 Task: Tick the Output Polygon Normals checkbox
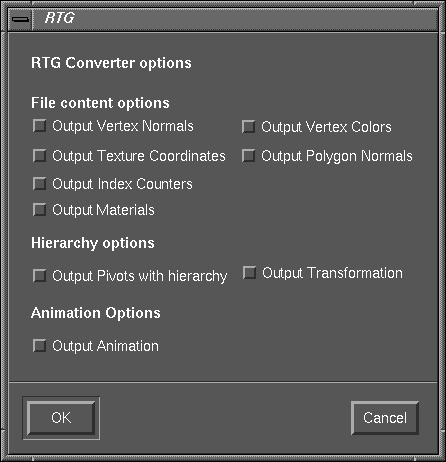248,156
